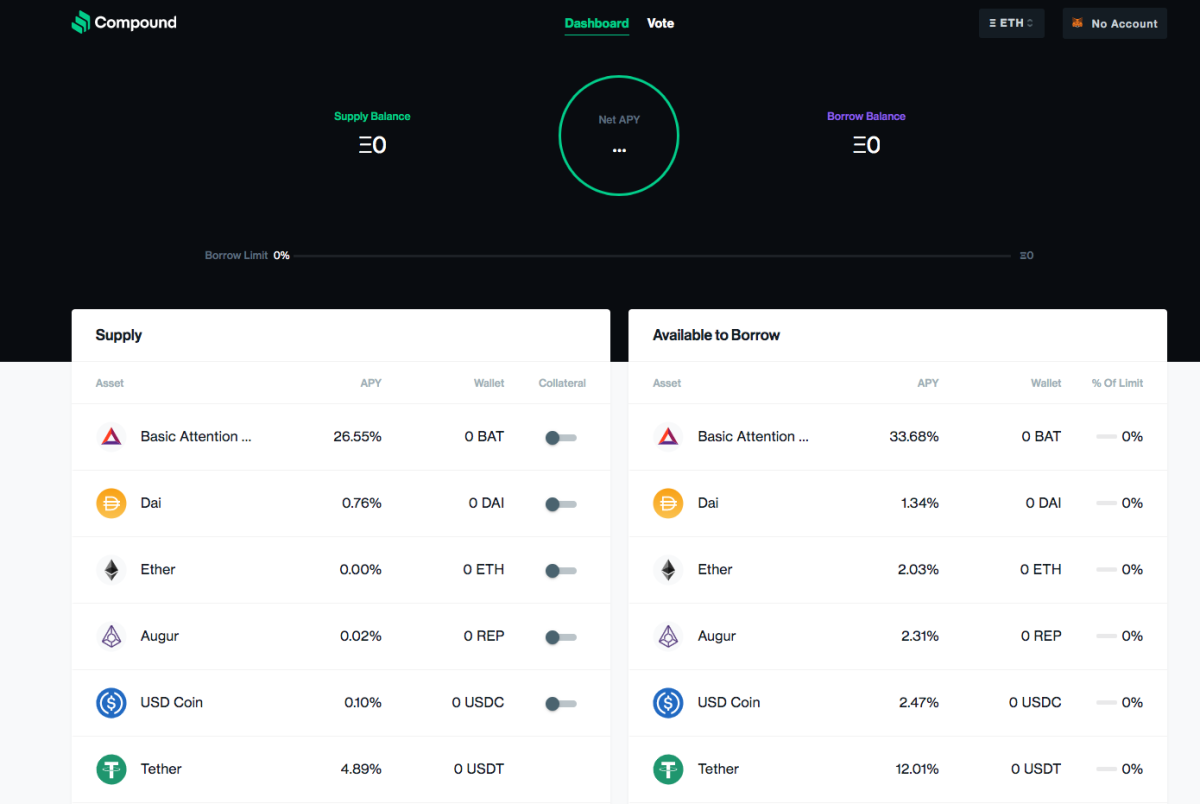Click Tether borrow APY 12.01%

click(x=917, y=769)
